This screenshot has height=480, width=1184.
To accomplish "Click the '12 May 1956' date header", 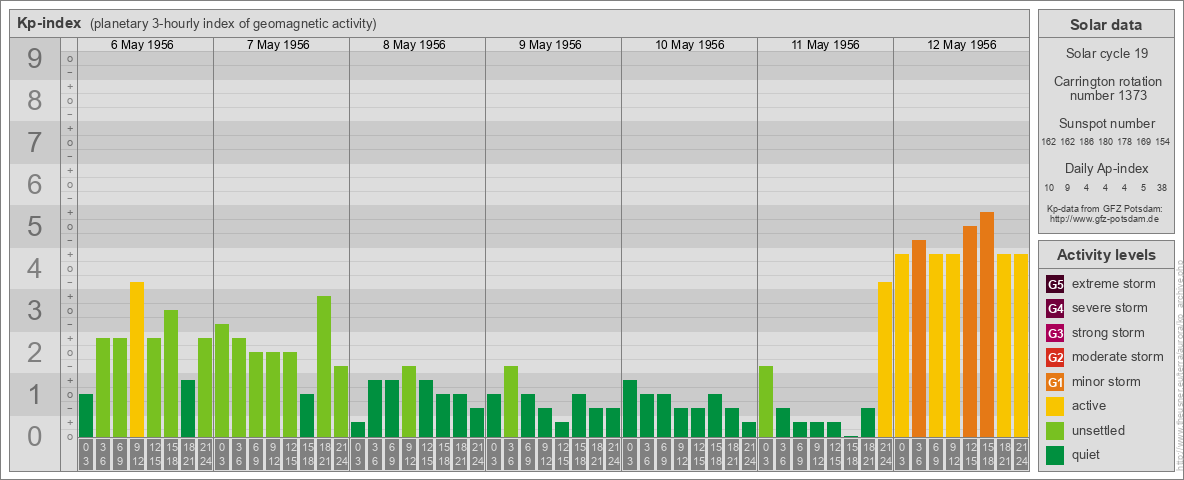I will pos(961,45).
